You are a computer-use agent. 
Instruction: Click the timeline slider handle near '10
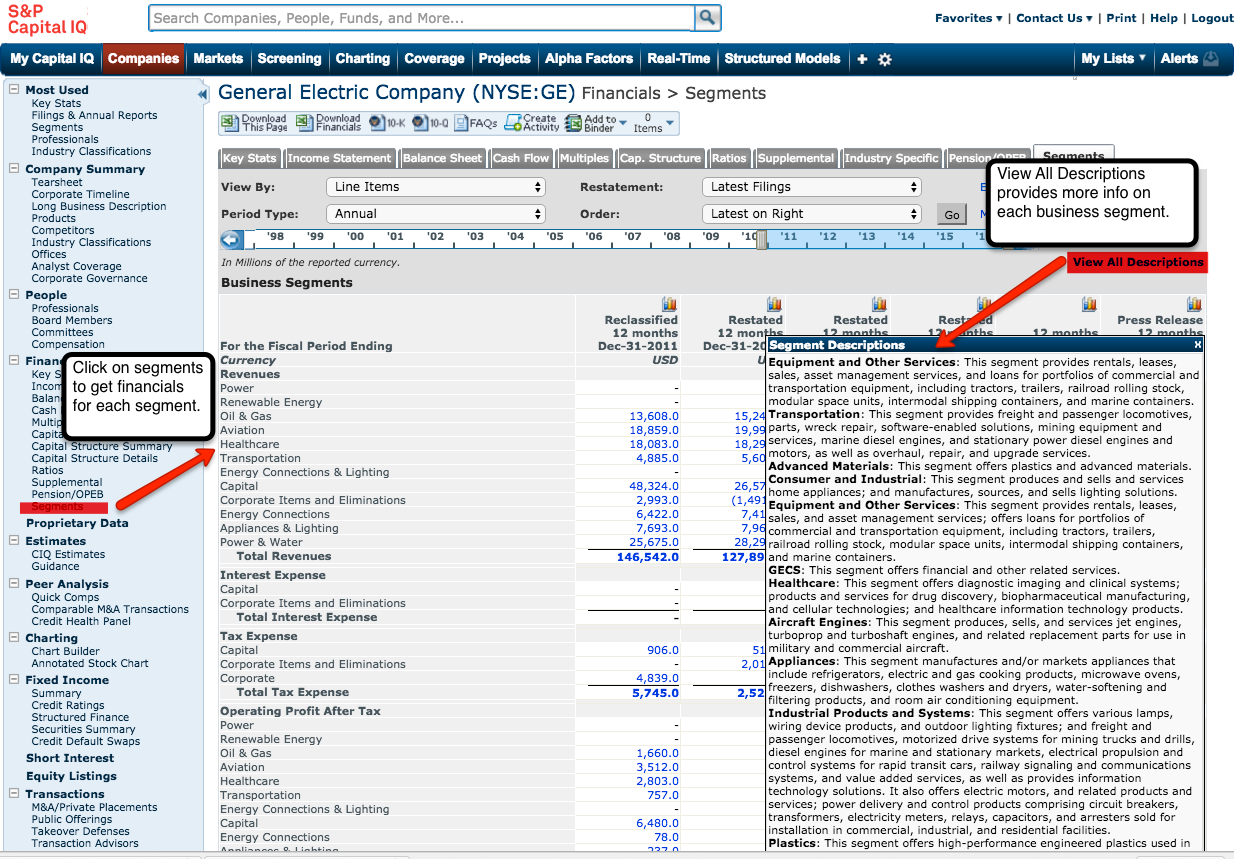click(x=762, y=240)
